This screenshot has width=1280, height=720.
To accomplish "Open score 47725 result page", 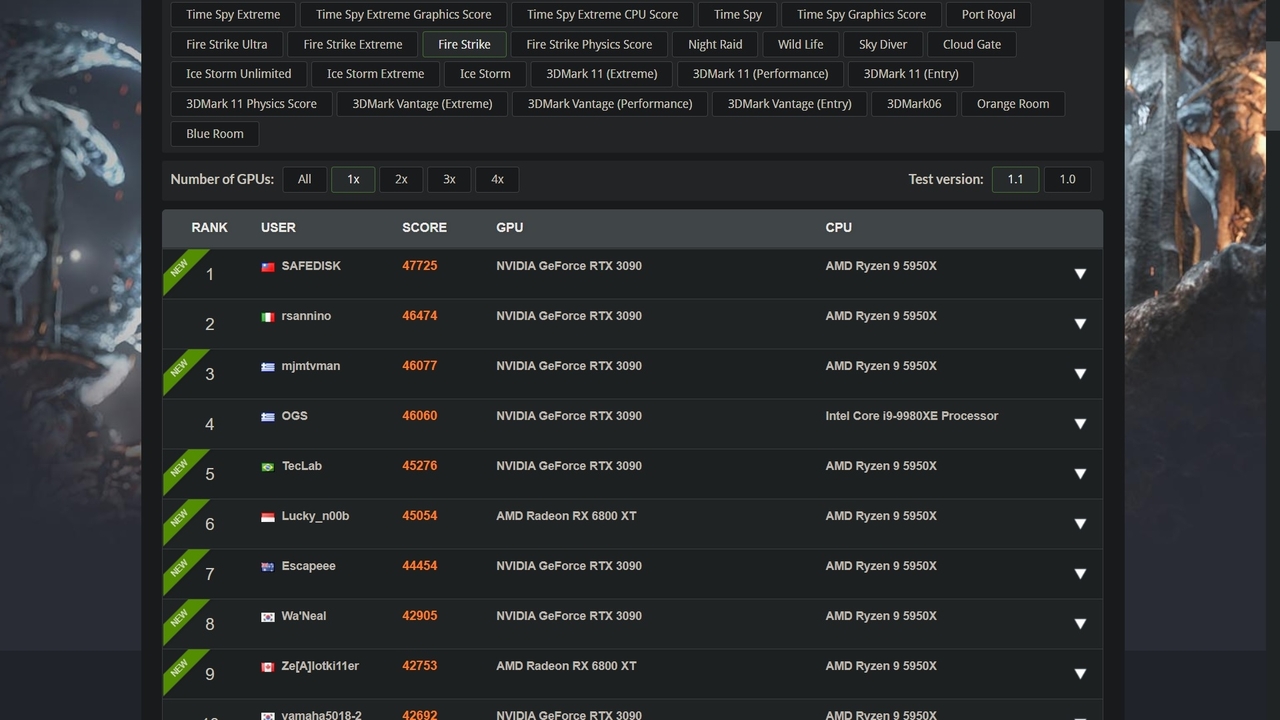I will pyautogui.click(x=420, y=266).
